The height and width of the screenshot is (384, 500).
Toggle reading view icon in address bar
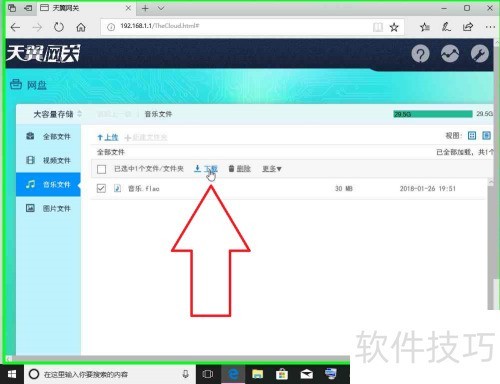pyautogui.click(x=378, y=27)
